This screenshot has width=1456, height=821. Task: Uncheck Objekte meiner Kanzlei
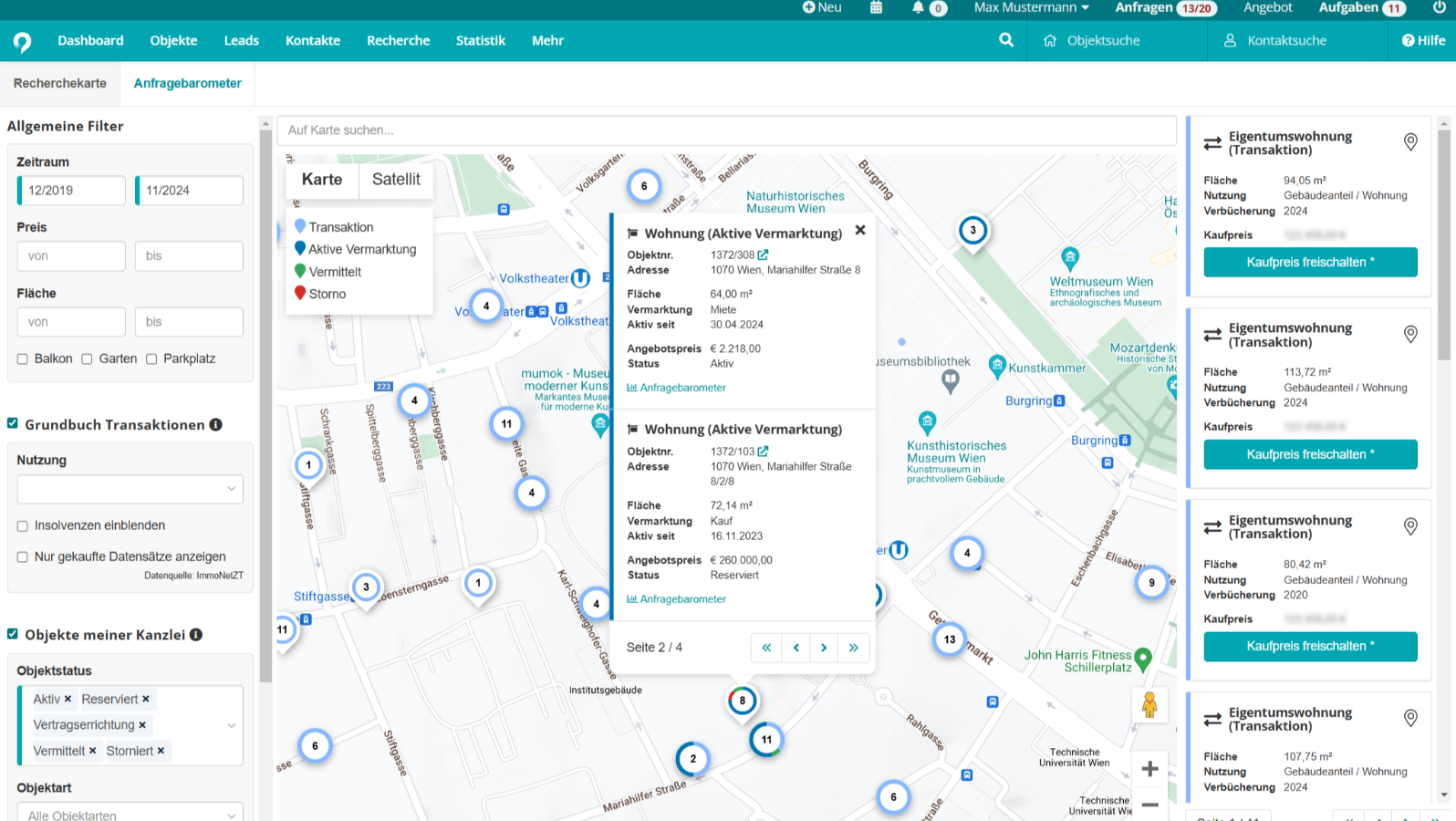click(13, 634)
